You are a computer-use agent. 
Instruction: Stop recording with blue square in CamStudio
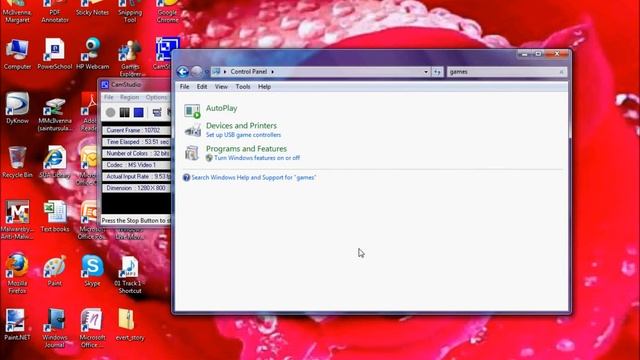[x=139, y=112]
